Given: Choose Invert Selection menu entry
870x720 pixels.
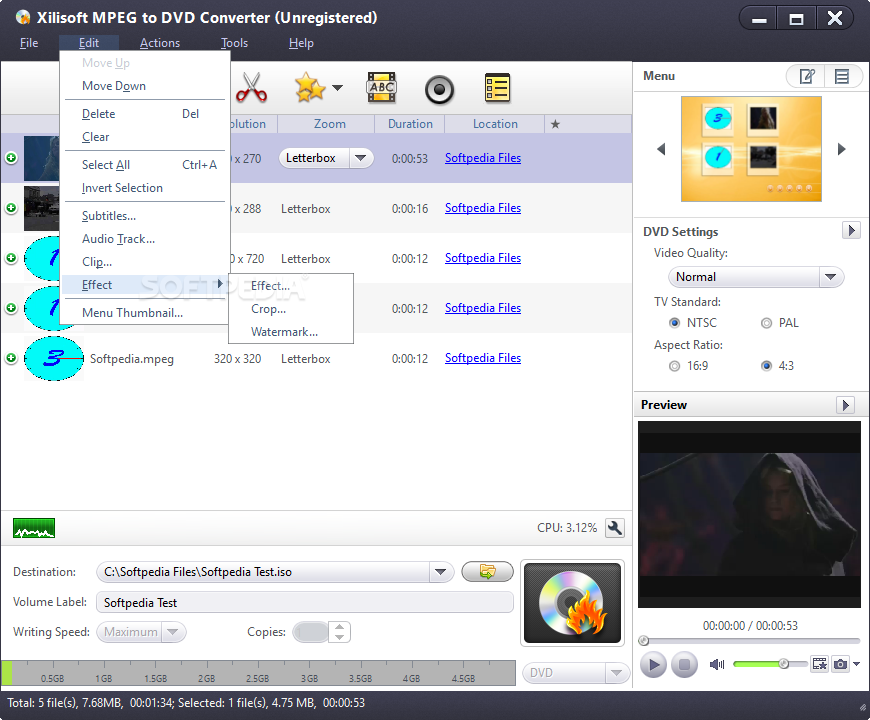Looking at the screenshot, I should [x=144, y=188].
